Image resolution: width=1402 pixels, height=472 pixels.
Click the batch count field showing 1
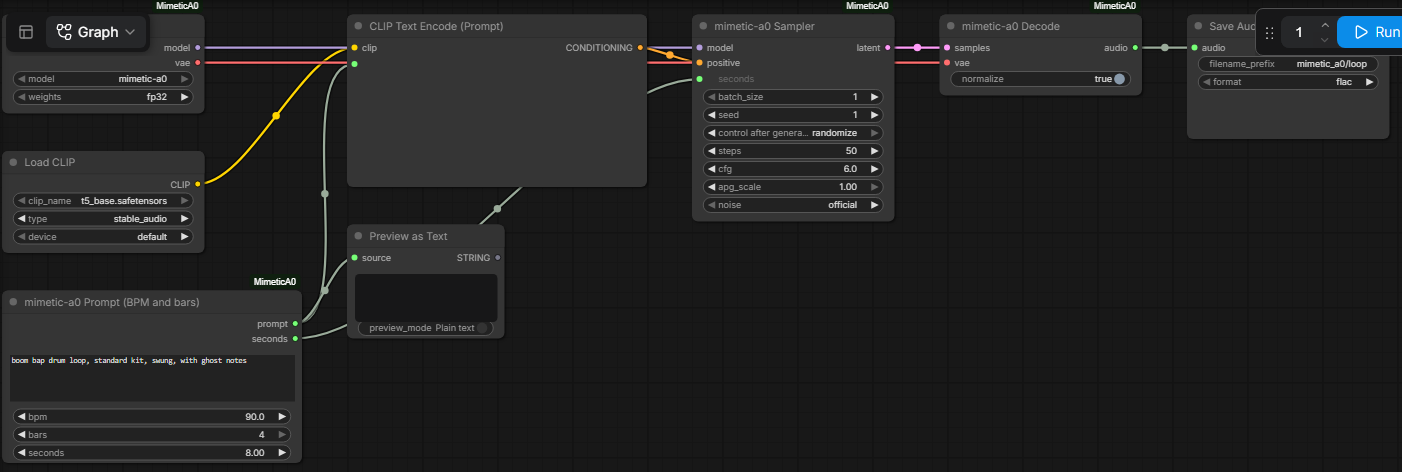[1298, 32]
